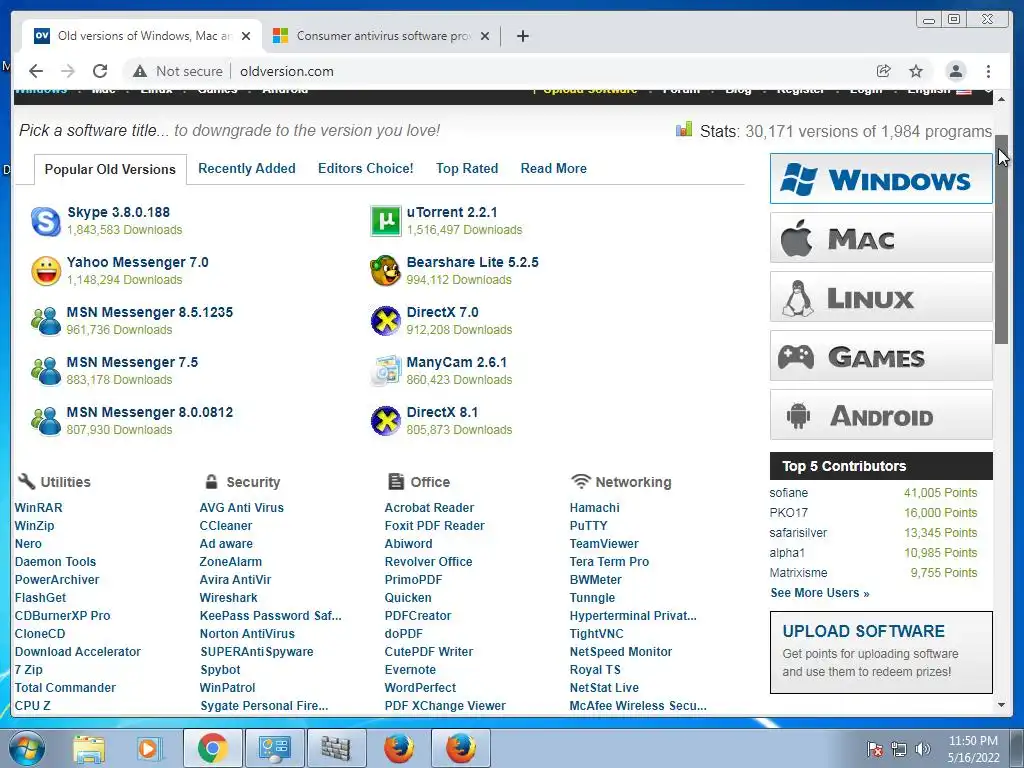Click contributor sofiane in Top 5
Screen dimensions: 1024x768
pyautogui.click(x=788, y=493)
